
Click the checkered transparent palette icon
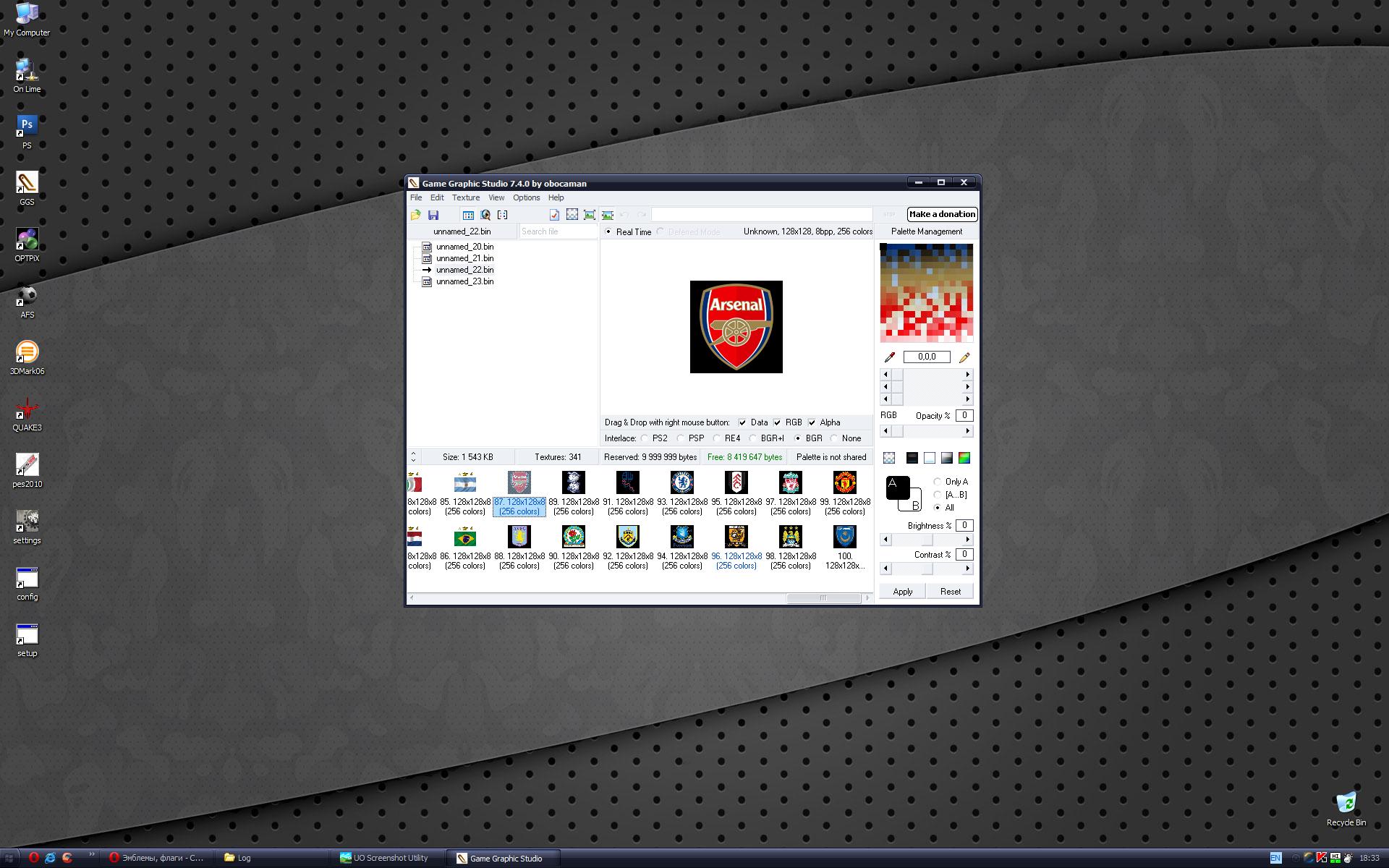tap(889, 458)
